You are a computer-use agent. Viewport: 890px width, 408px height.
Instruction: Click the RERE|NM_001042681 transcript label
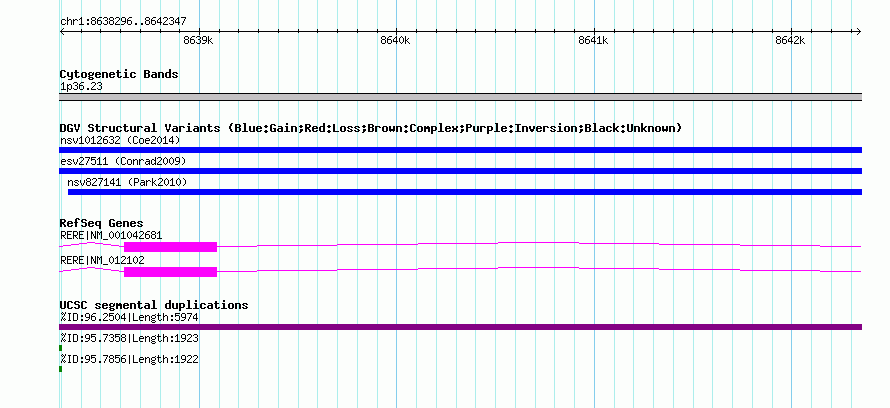pos(112,235)
